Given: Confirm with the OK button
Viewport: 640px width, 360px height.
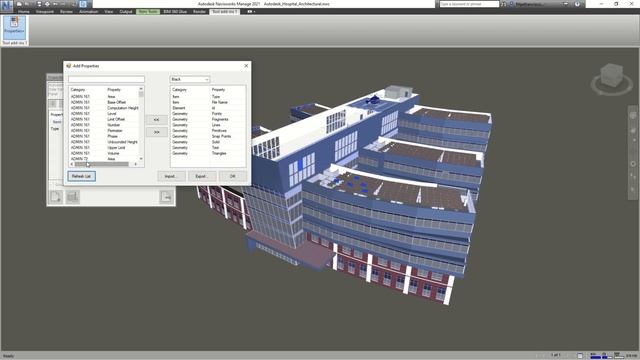Looking at the screenshot, I should (233, 176).
